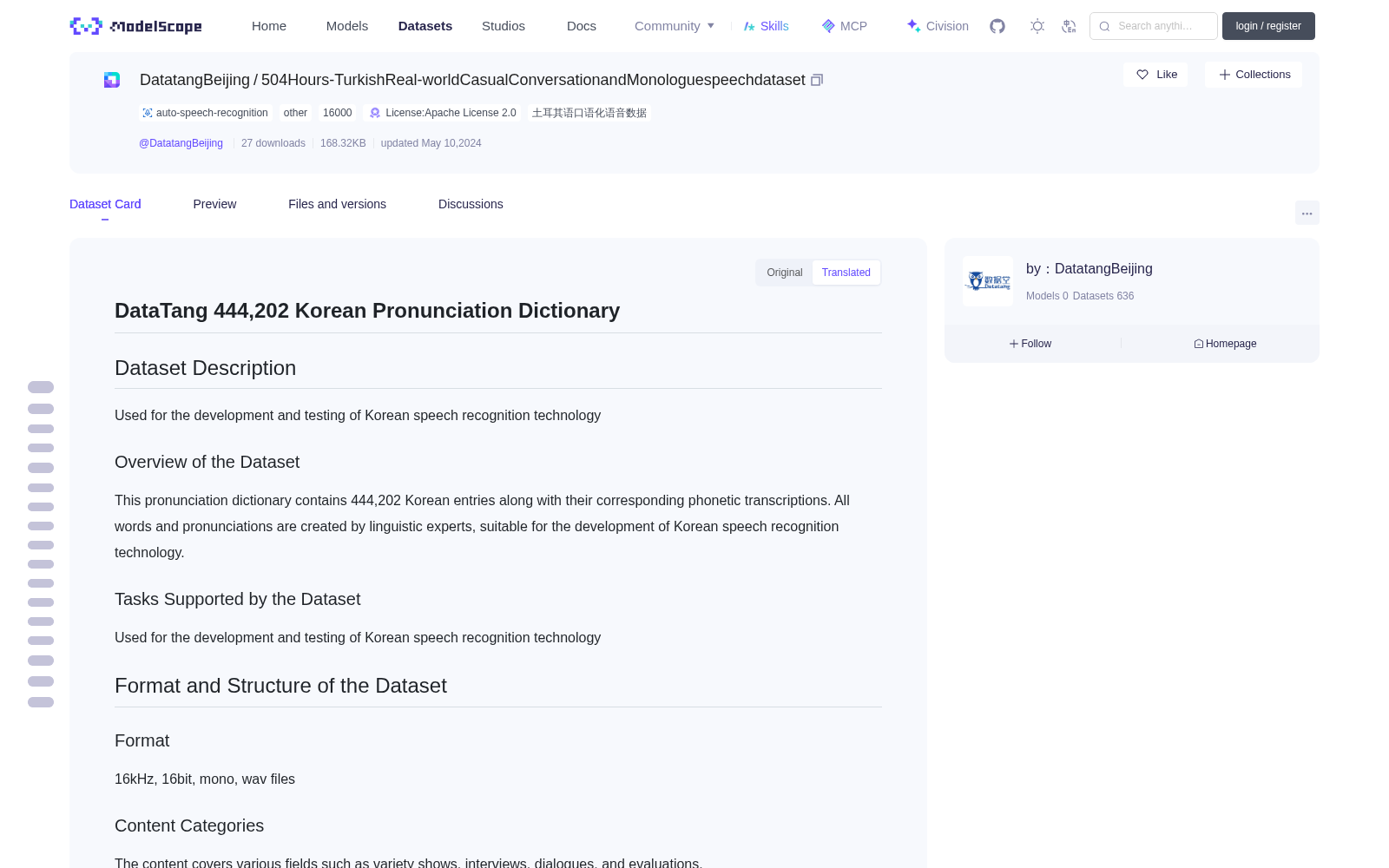The width and height of the screenshot is (1389, 868).
Task: Click the search input field
Action: pyautogui.click(x=1154, y=26)
